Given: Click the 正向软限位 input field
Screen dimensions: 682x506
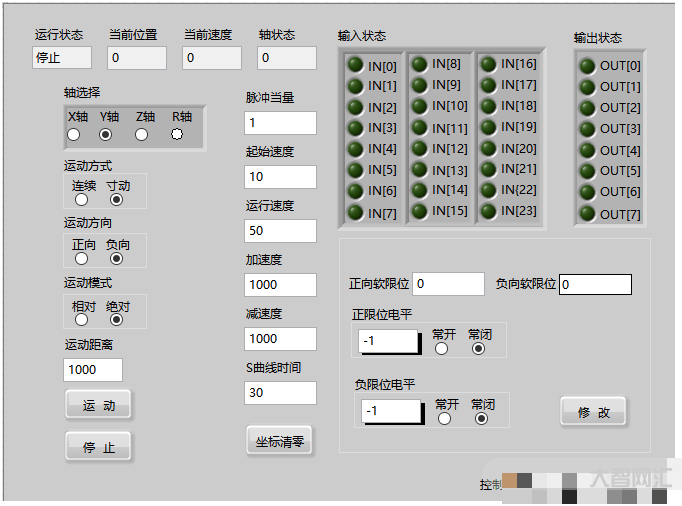Looking at the screenshot, I should pos(448,284).
